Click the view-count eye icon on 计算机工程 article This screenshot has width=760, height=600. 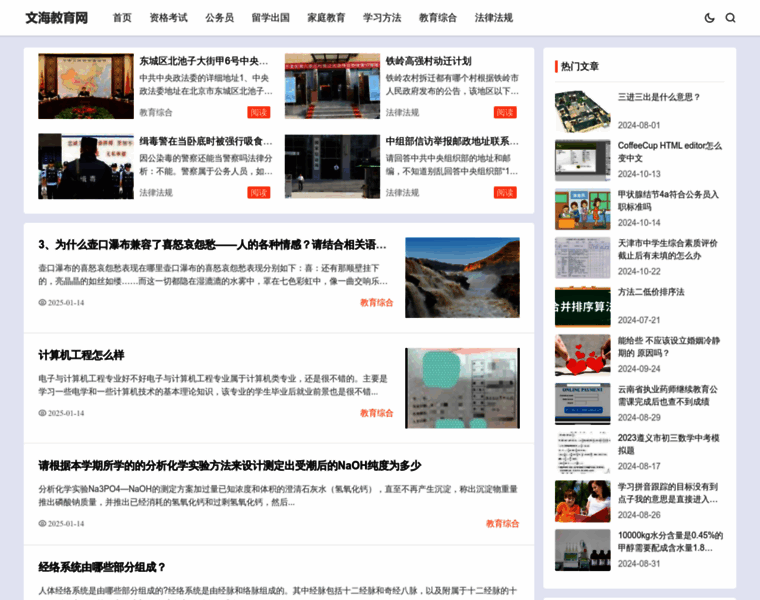click(42, 413)
